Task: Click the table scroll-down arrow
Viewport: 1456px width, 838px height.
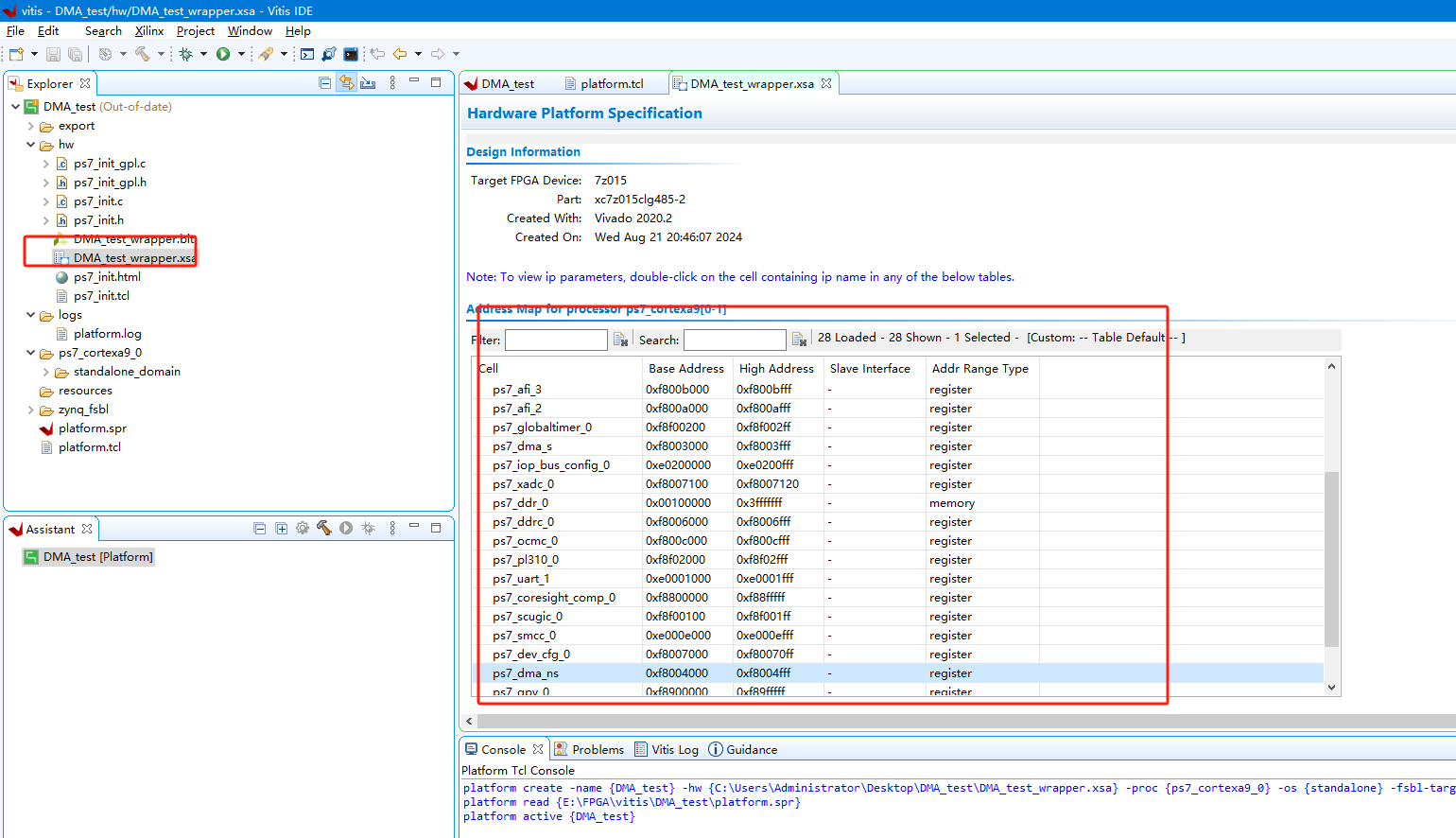Action: (x=1331, y=688)
